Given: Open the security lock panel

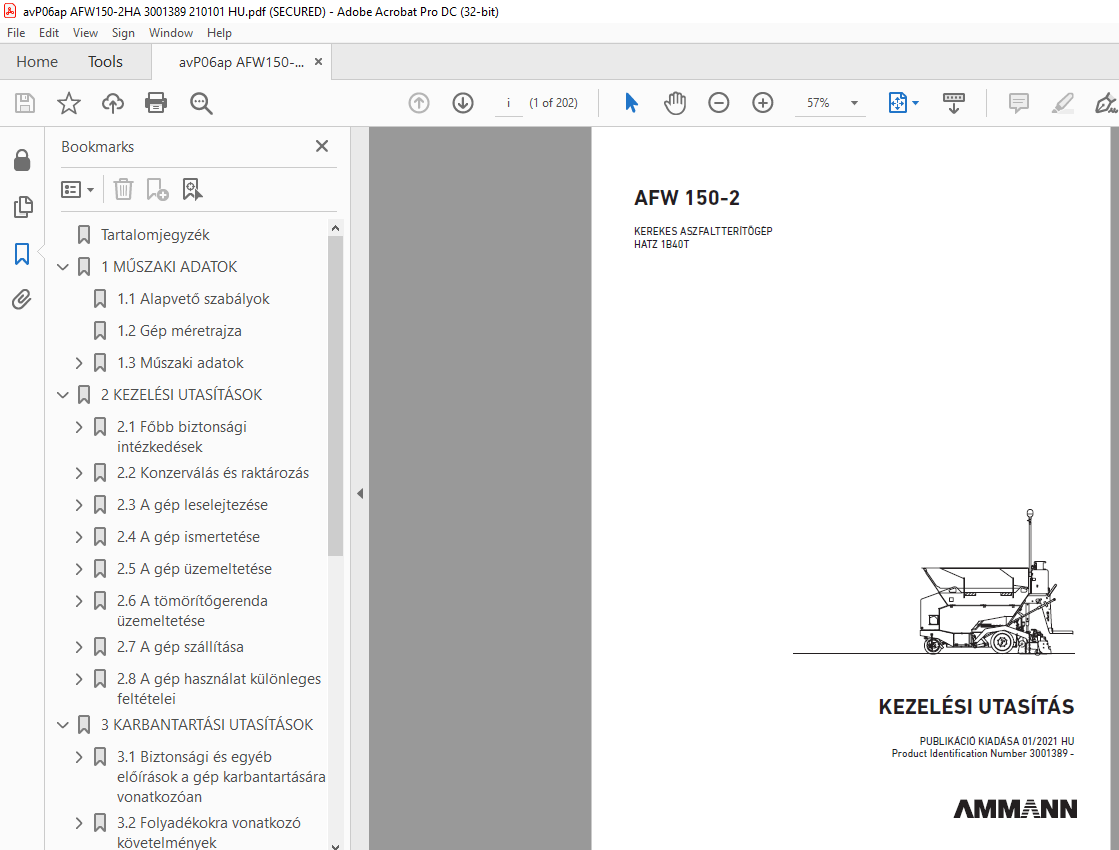Looking at the screenshot, I should [22, 161].
